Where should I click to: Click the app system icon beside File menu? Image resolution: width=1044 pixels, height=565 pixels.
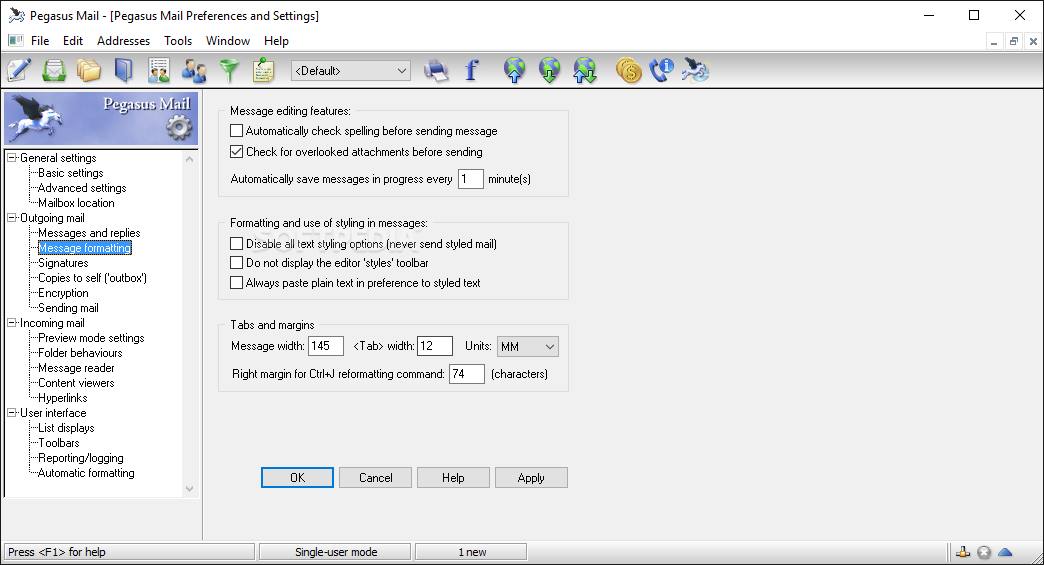click(x=15, y=41)
